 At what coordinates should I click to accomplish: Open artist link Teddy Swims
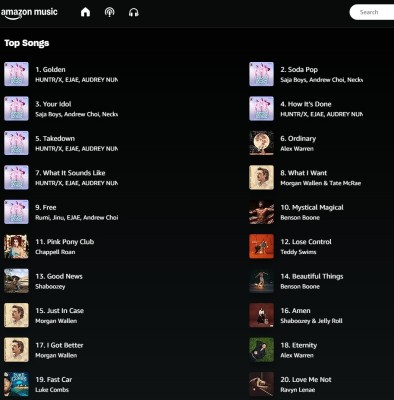pos(298,252)
